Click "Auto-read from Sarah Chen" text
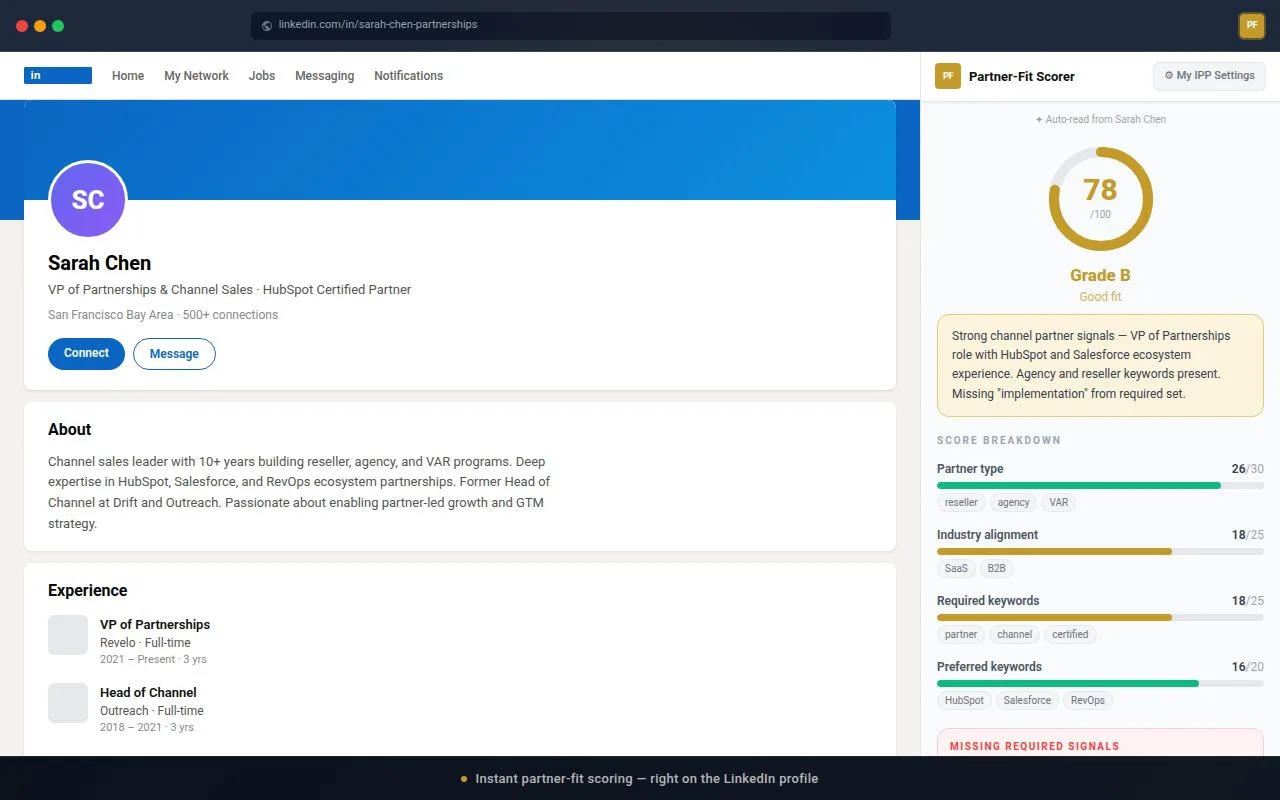Screen dimensions: 1280x800 1101,119
